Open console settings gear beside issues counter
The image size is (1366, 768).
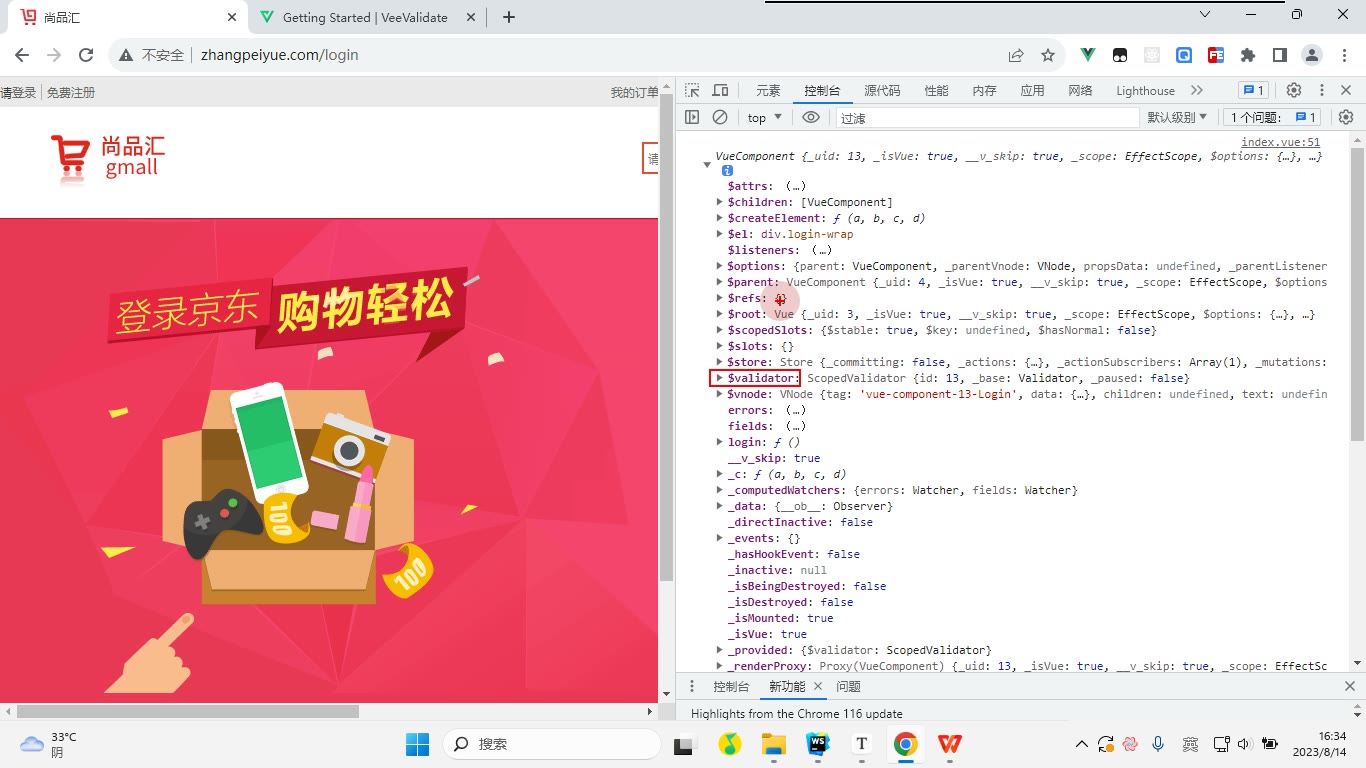pos(1346,117)
